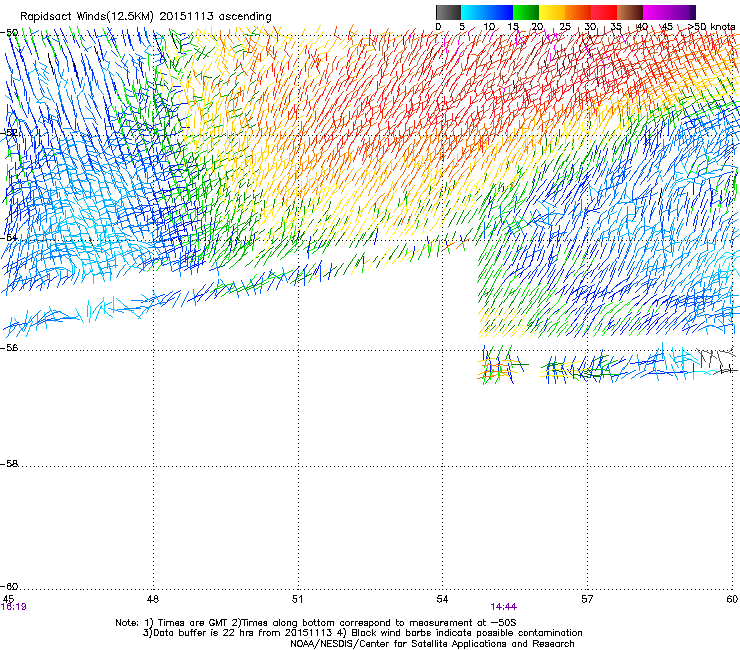Click the cyan 5-10 knots legend color
Screen dimensions: 740x650
474,12
